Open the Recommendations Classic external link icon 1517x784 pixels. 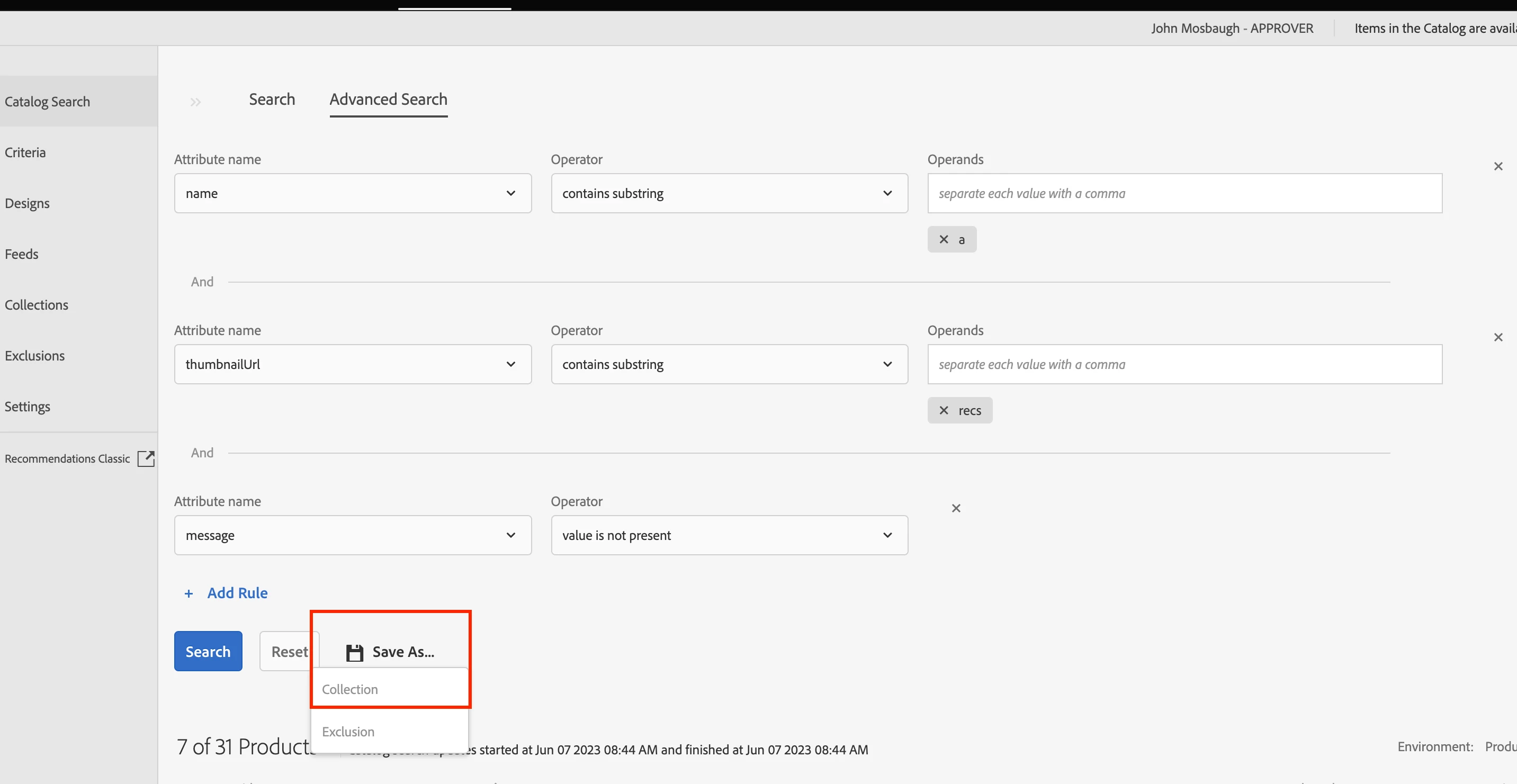(x=146, y=458)
